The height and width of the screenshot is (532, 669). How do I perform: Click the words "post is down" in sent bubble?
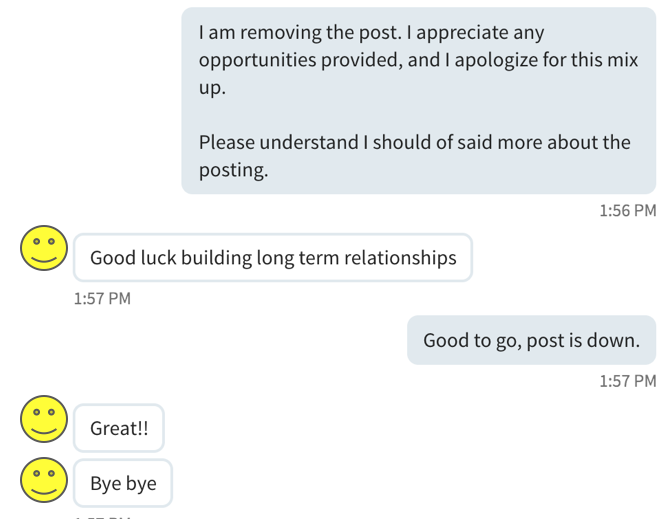591,340
